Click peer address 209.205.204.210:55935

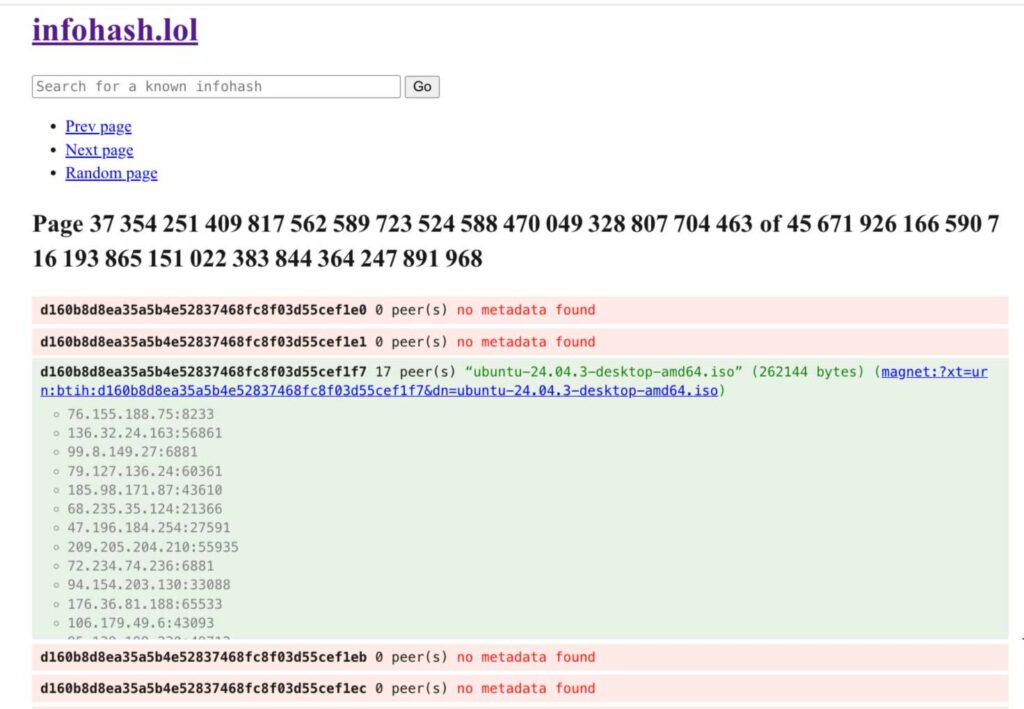coord(152,547)
